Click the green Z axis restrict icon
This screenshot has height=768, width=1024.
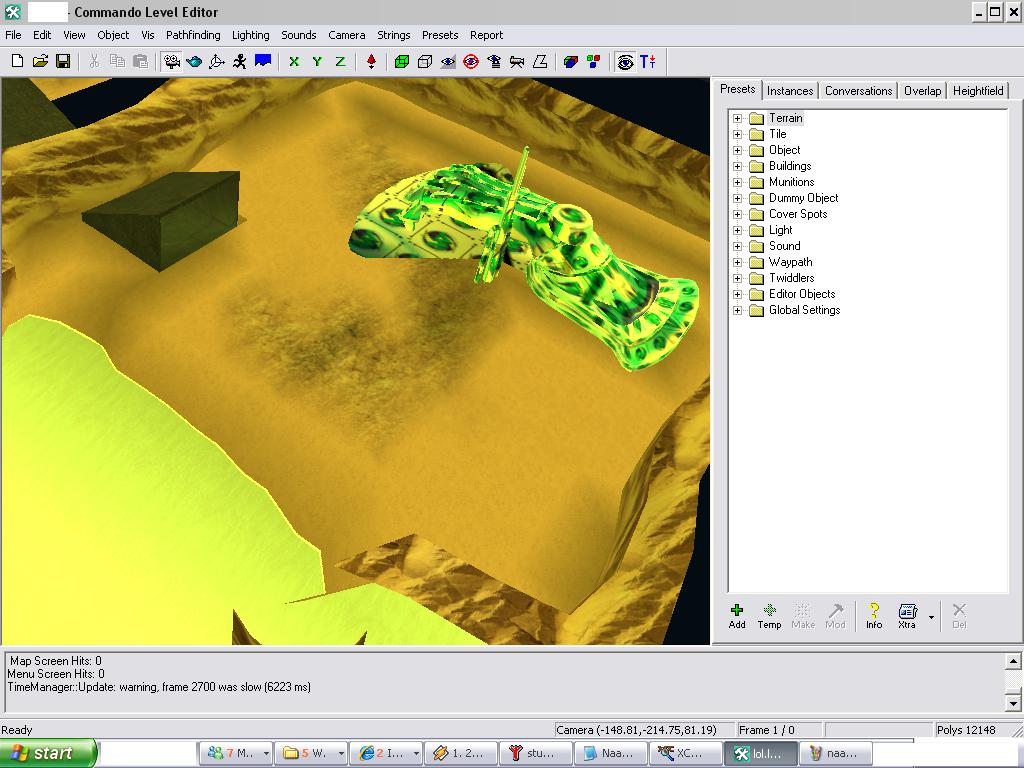[340, 61]
